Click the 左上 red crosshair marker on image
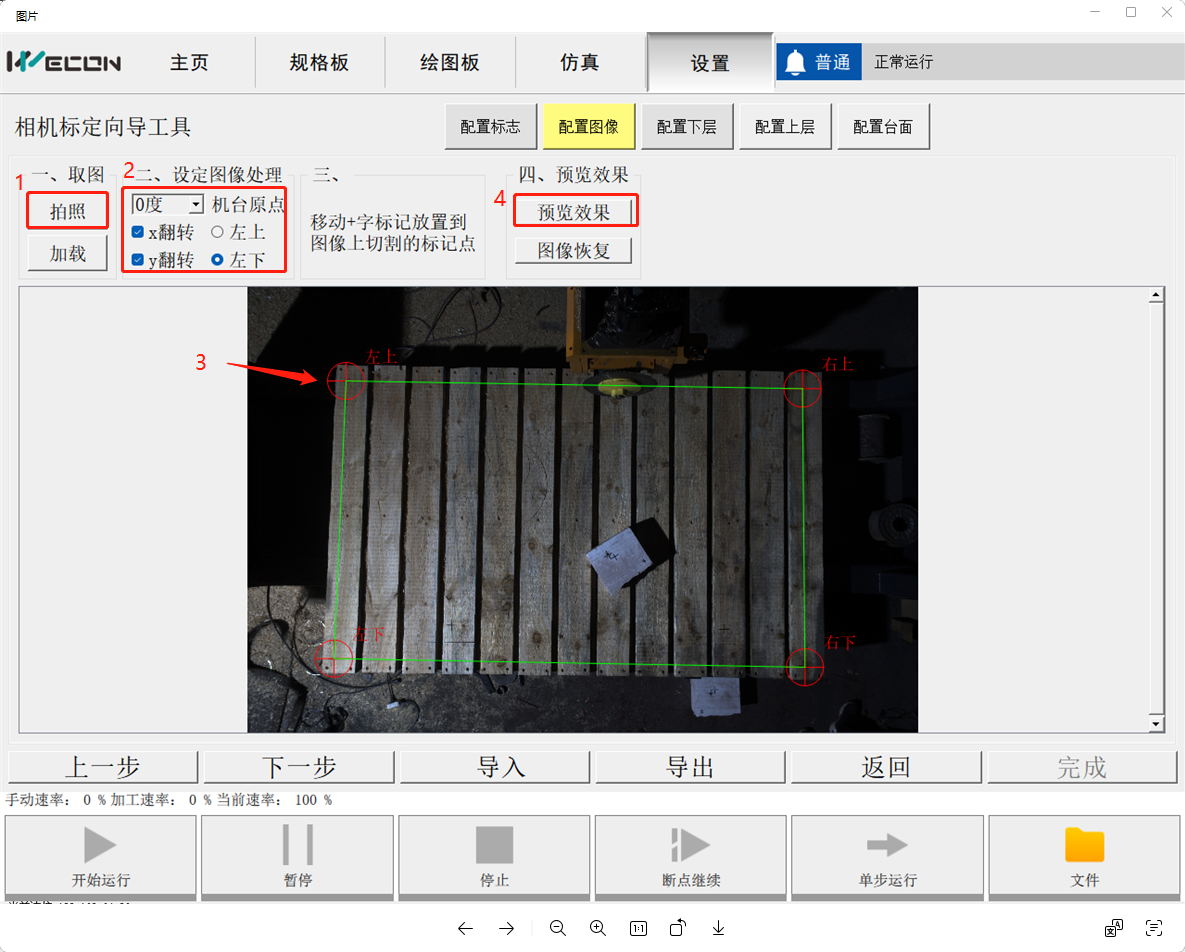Viewport: 1185px width, 952px height. (x=345, y=380)
